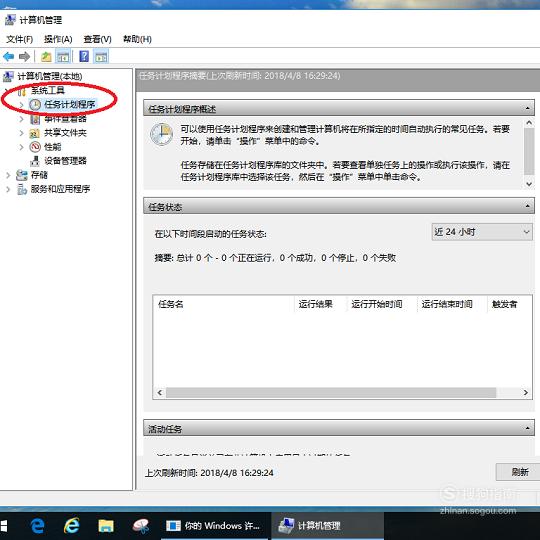Click the 计算机管理(本地) root icon

click(9, 76)
